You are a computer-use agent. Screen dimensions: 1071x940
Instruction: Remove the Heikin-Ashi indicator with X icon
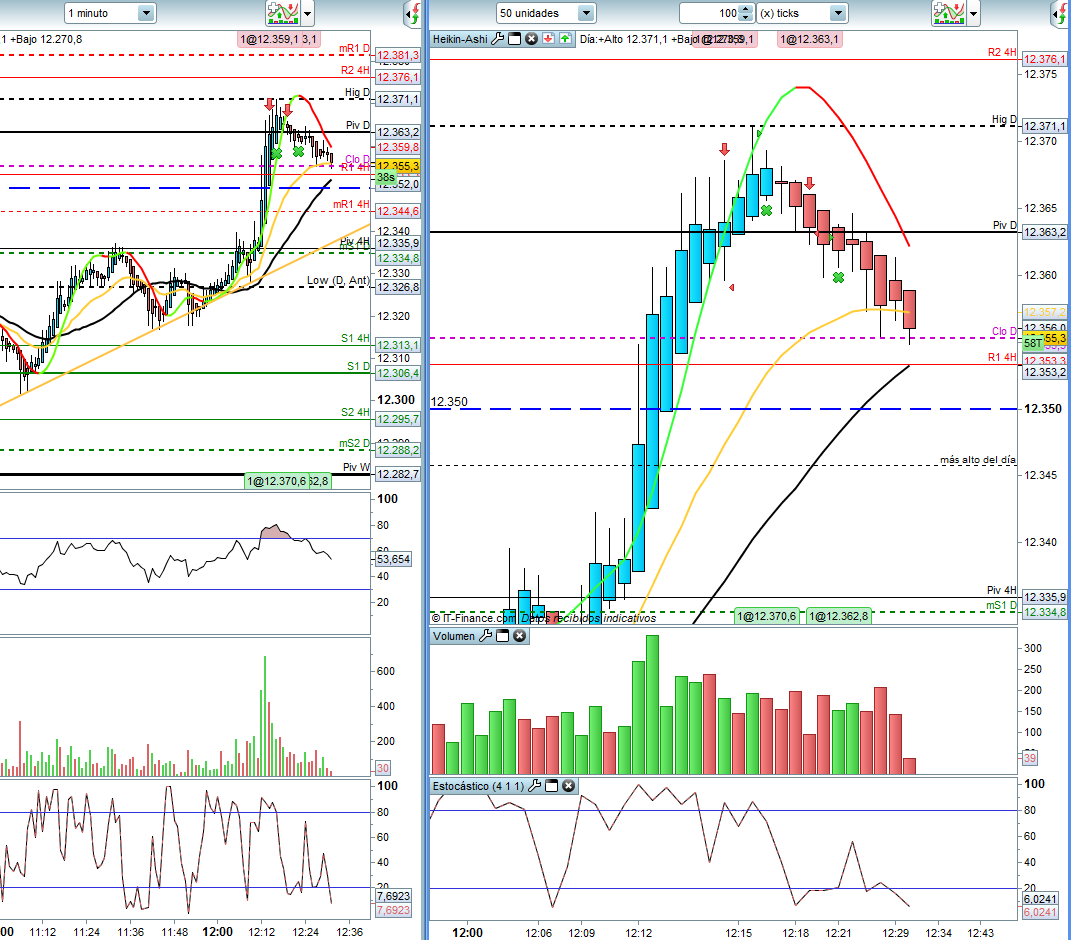pos(531,39)
